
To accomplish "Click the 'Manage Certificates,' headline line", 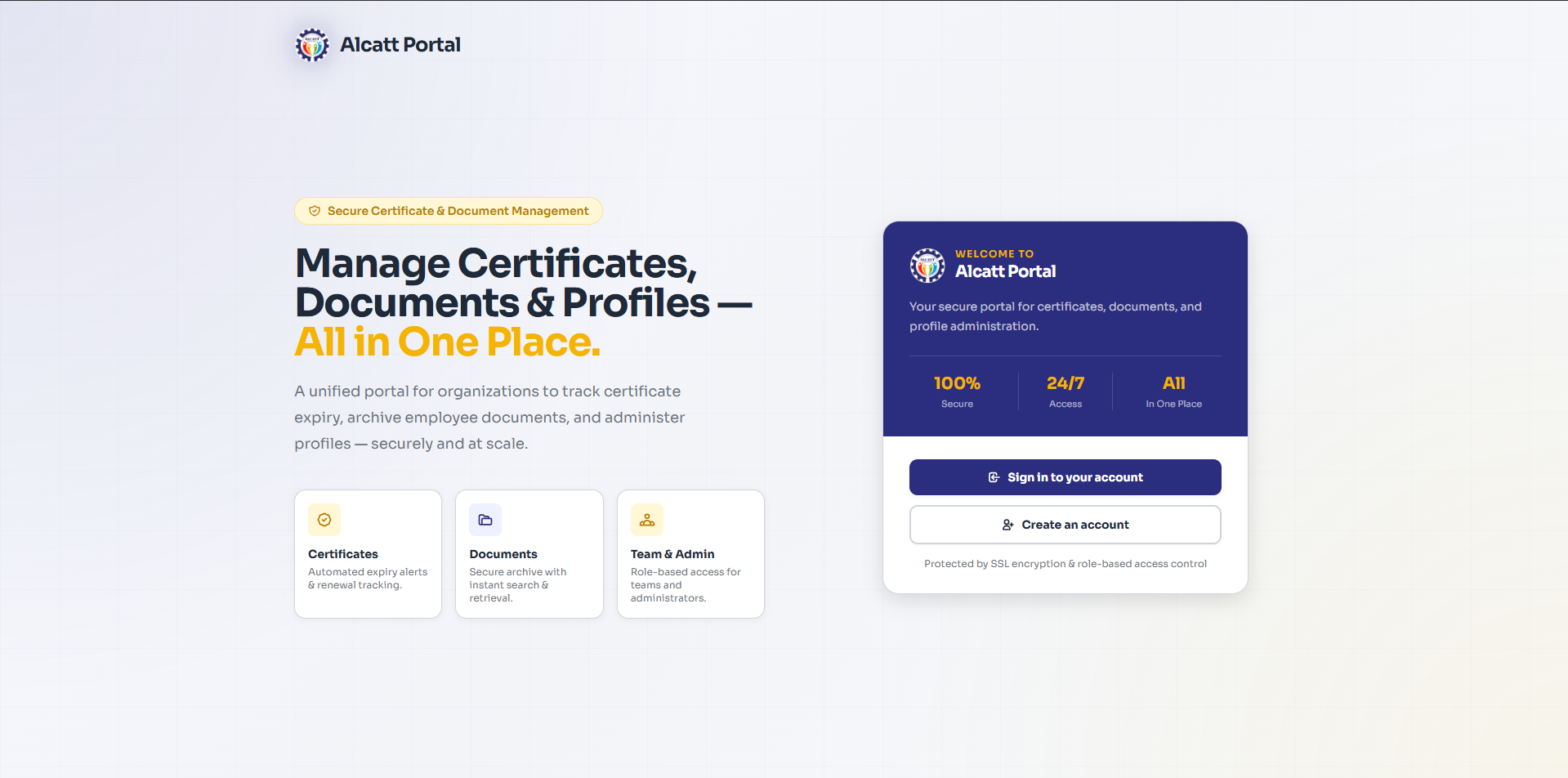I will click(496, 263).
